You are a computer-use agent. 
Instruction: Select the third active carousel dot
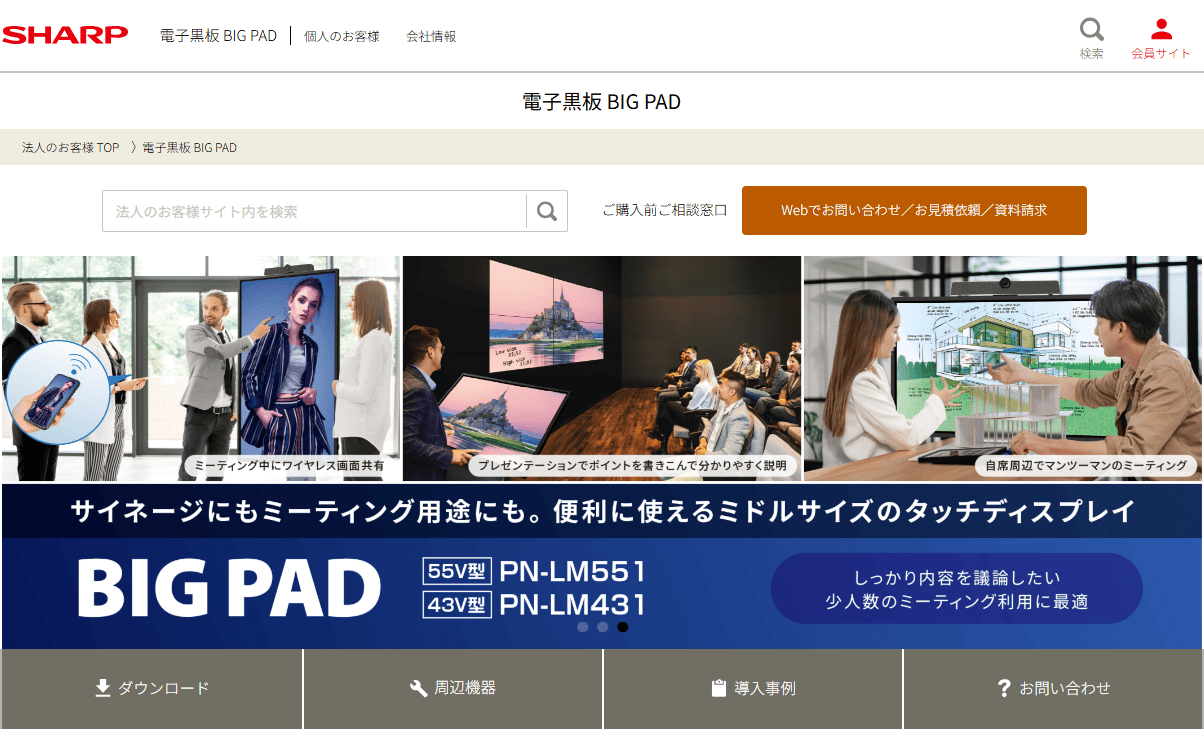click(x=622, y=627)
